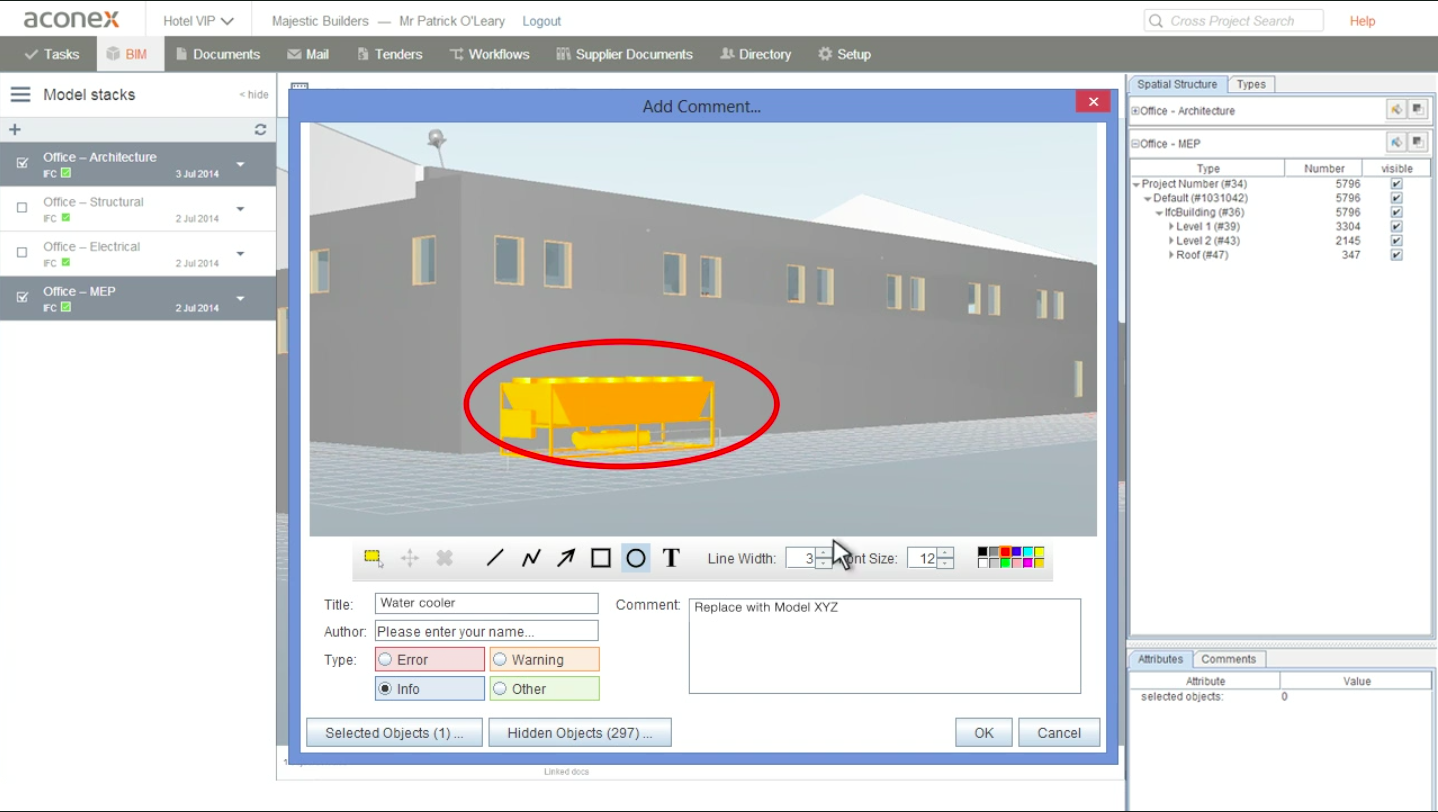1438x812 pixels.
Task: Toggle visibility of Roof (#47)
Action: coord(1396,255)
